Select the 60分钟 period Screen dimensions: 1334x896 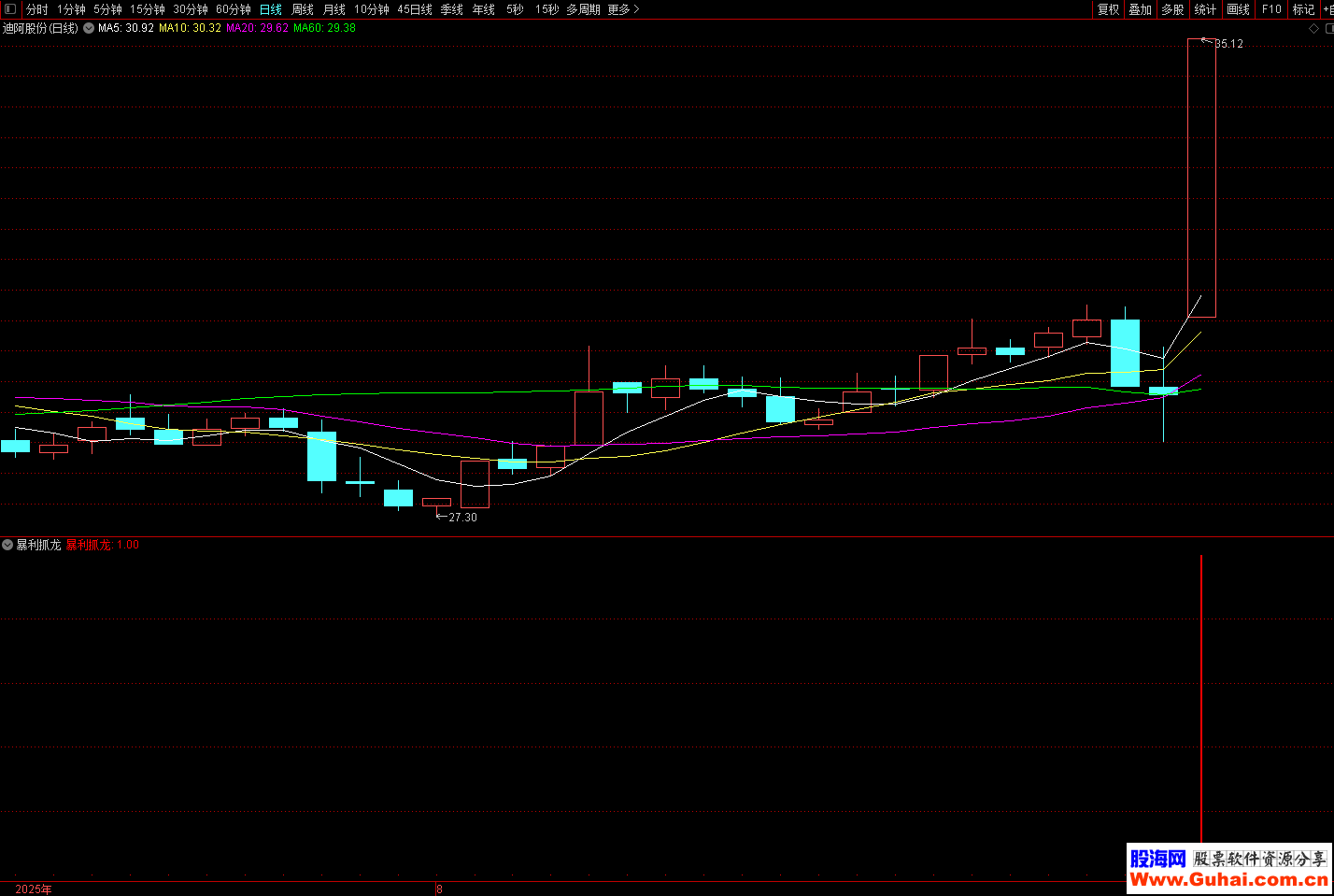[234, 9]
